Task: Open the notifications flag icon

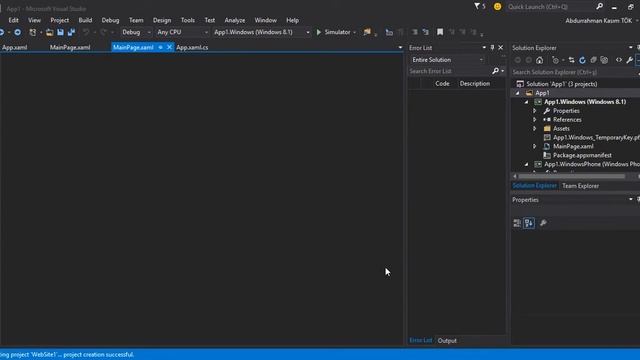Action: tap(477, 6)
